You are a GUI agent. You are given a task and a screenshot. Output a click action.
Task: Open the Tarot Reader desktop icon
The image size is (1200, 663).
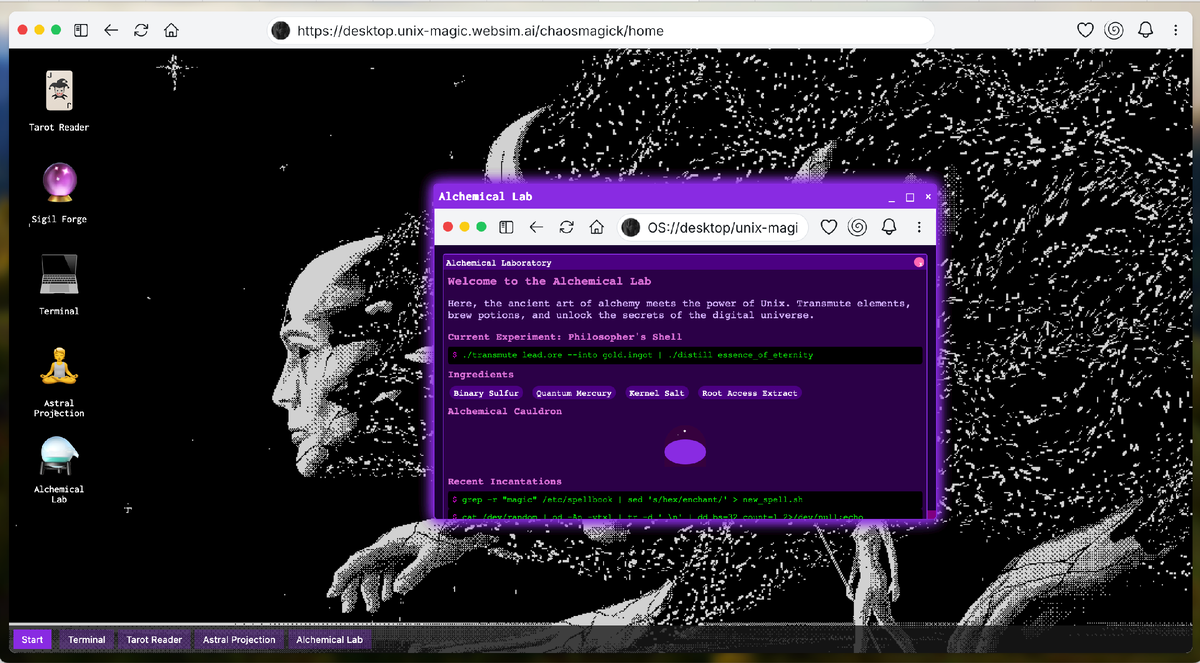click(59, 100)
